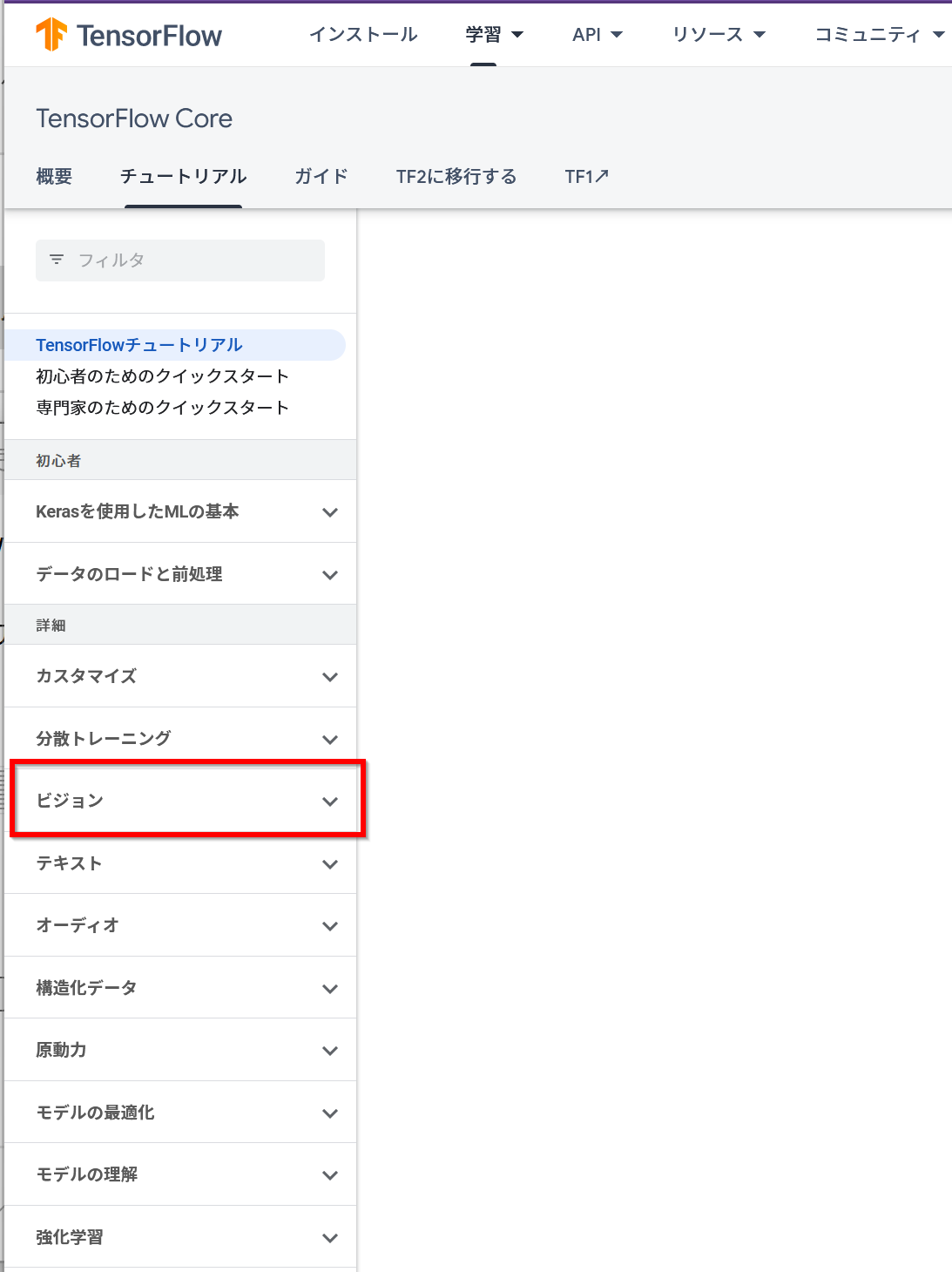This screenshot has height=1272, width=952.
Task: Expand the モデルの最適化 section
Action: [180, 1113]
